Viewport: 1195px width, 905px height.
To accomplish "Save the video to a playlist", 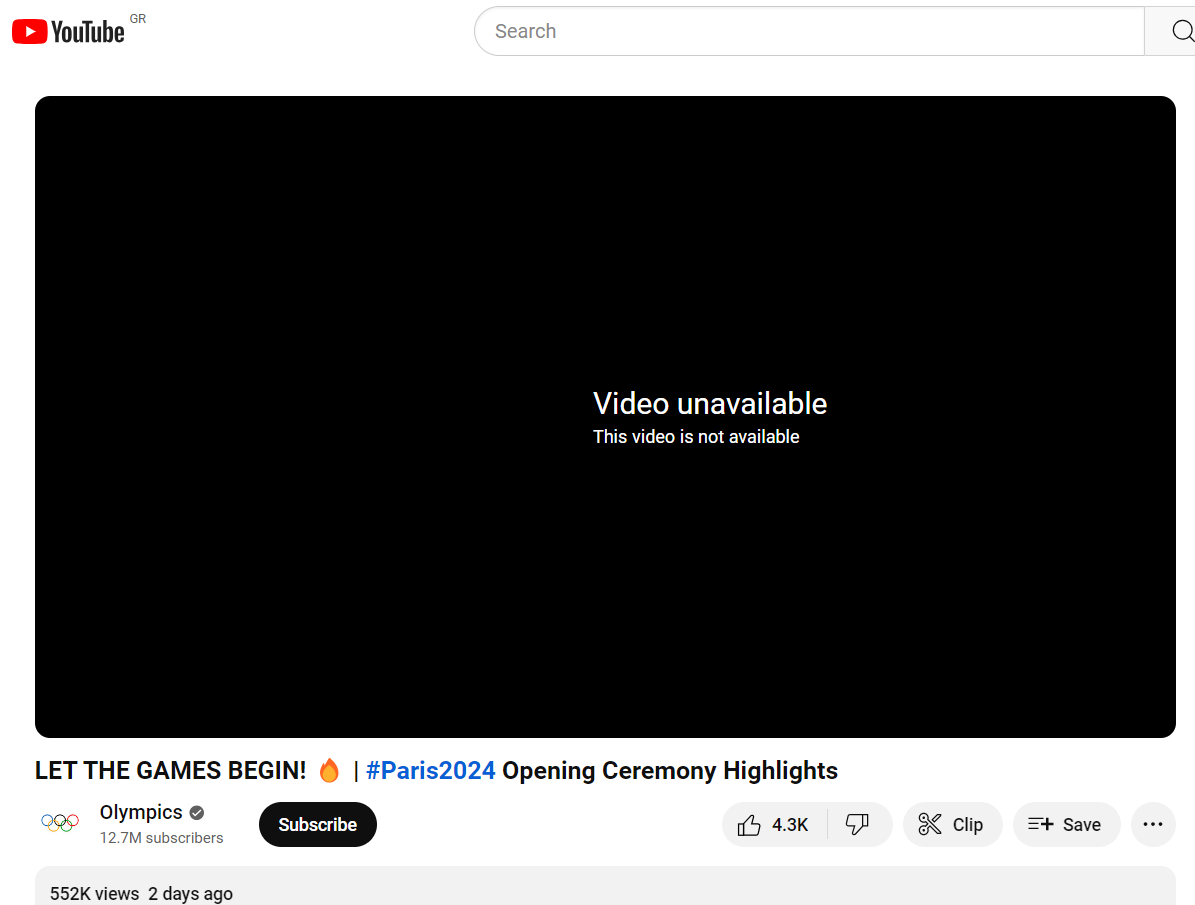I will (1066, 825).
